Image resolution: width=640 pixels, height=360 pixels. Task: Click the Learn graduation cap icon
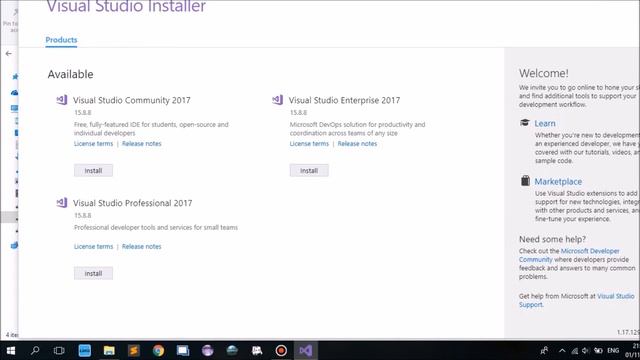click(525, 123)
